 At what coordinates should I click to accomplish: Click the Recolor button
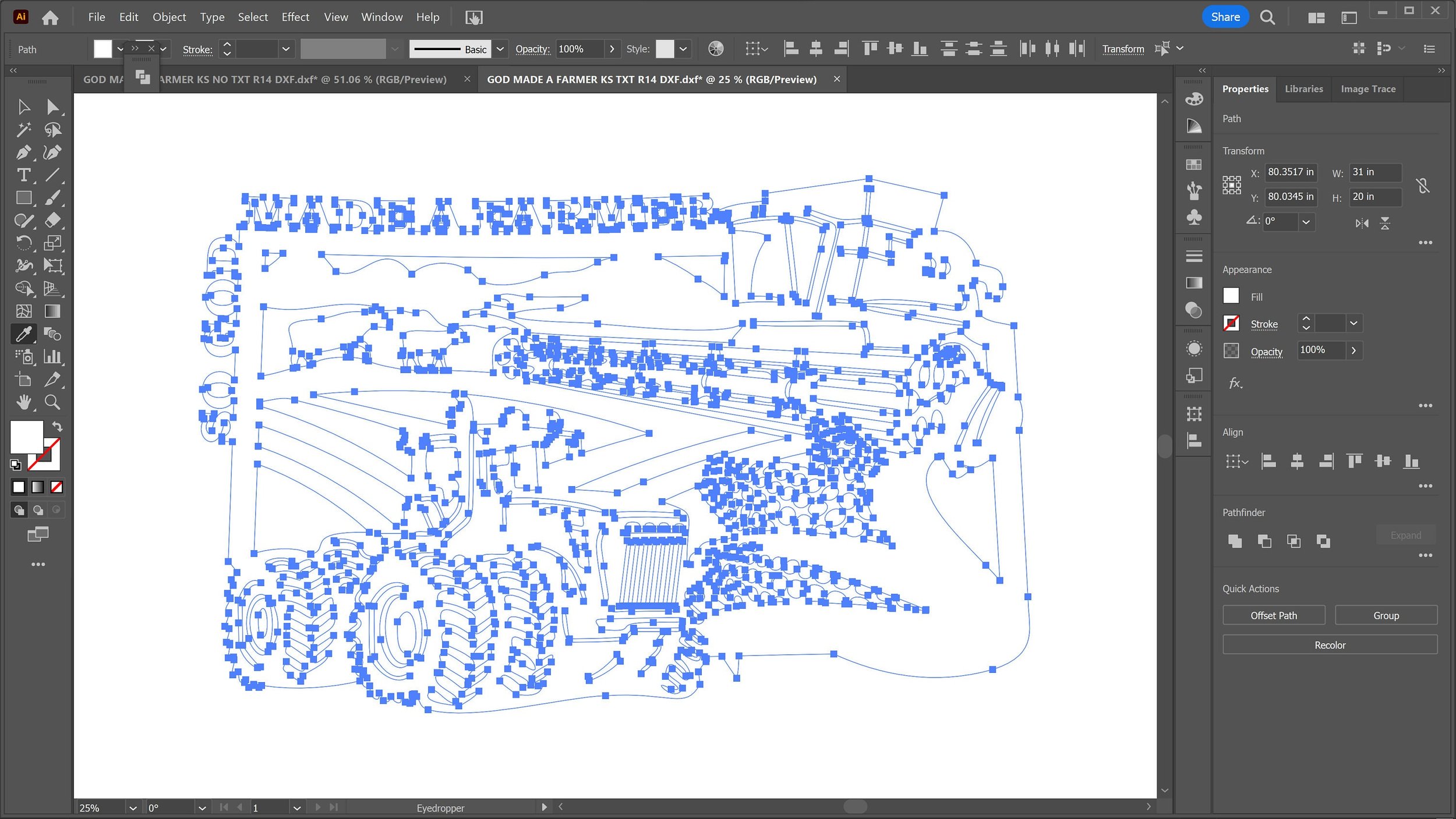coord(1330,645)
